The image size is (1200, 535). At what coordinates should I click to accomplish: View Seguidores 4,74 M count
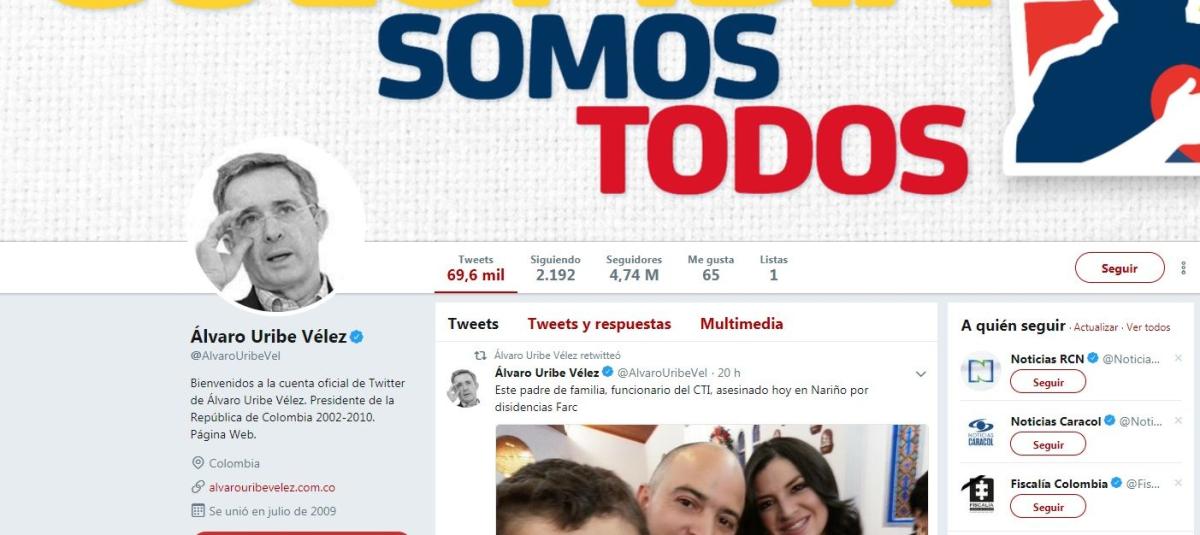(x=634, y=268)
